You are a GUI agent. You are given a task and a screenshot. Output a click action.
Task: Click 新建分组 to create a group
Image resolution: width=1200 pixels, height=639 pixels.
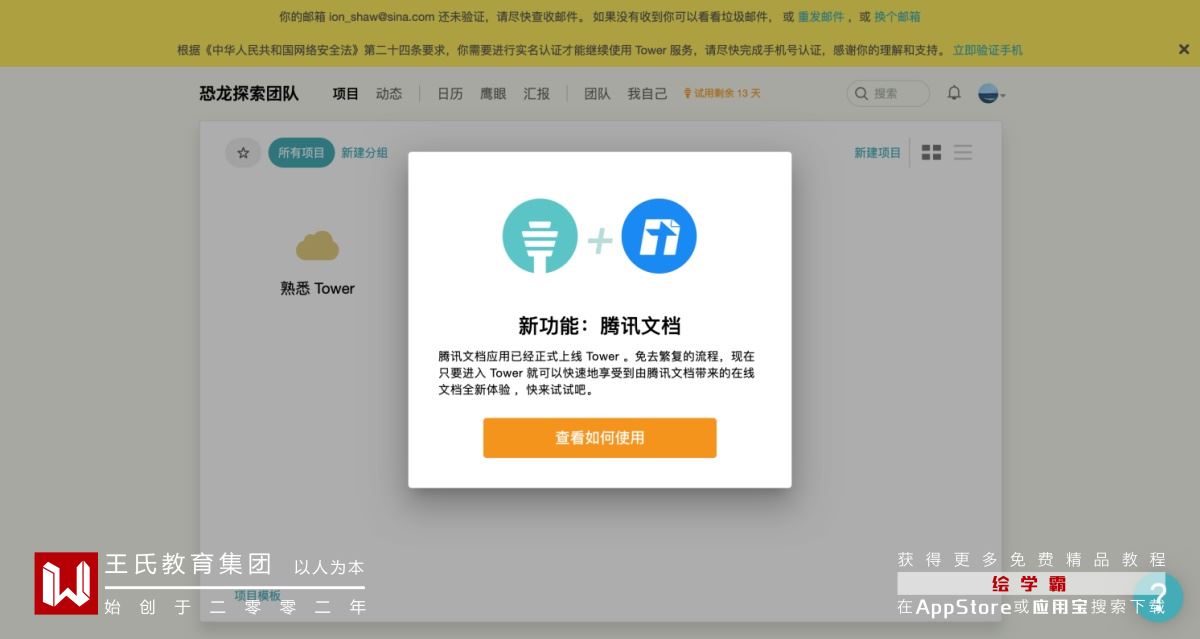[364, 153]
